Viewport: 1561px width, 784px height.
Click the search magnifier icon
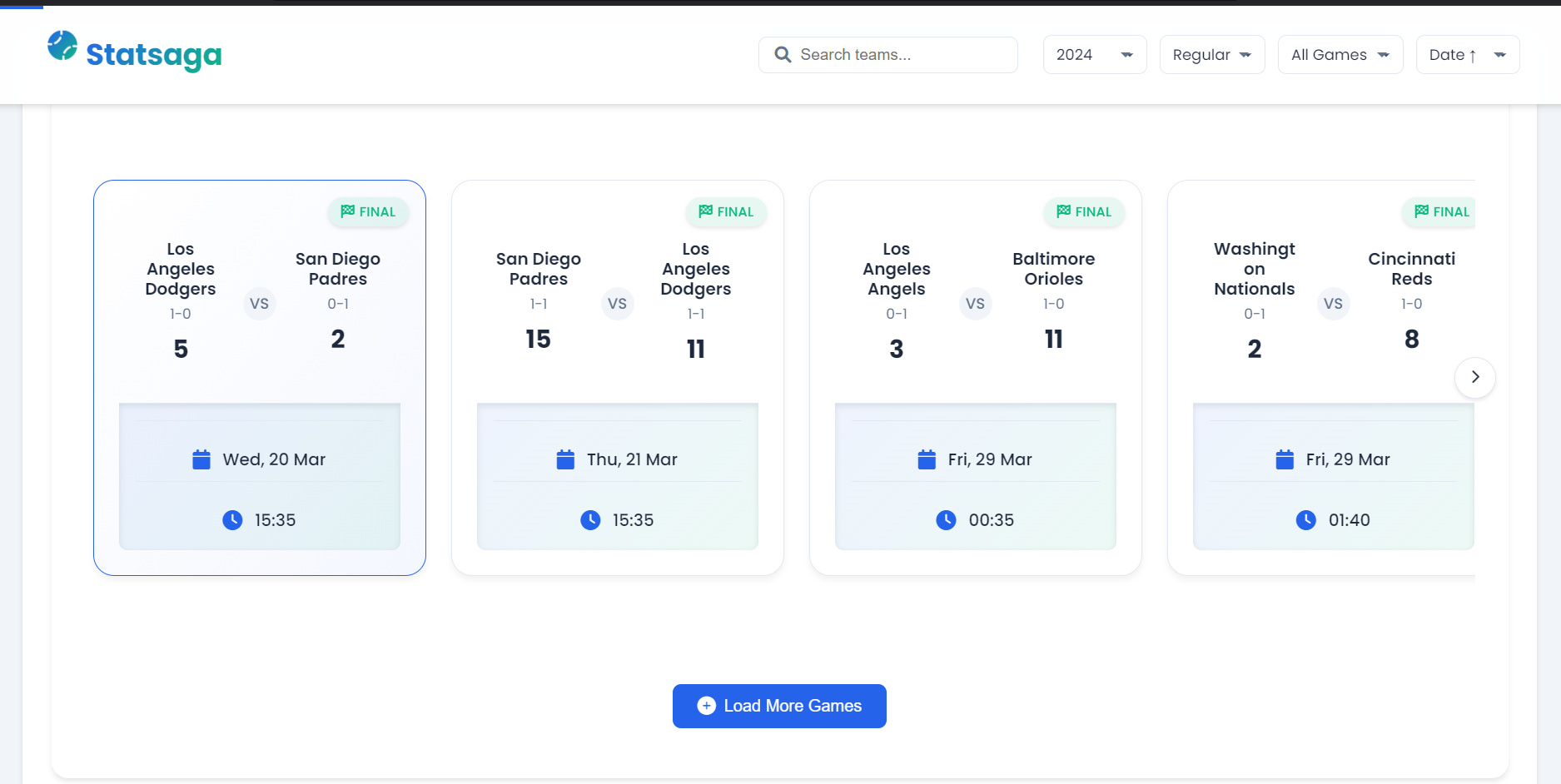[783, 55]
